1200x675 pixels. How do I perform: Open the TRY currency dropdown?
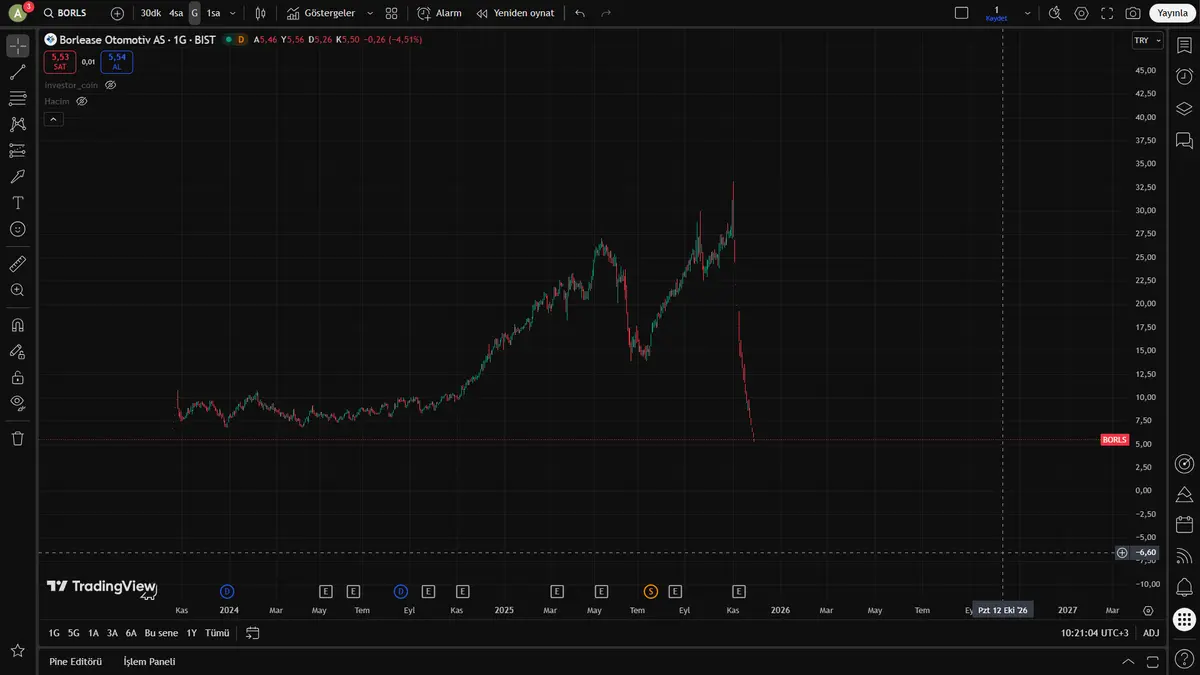1147,40
